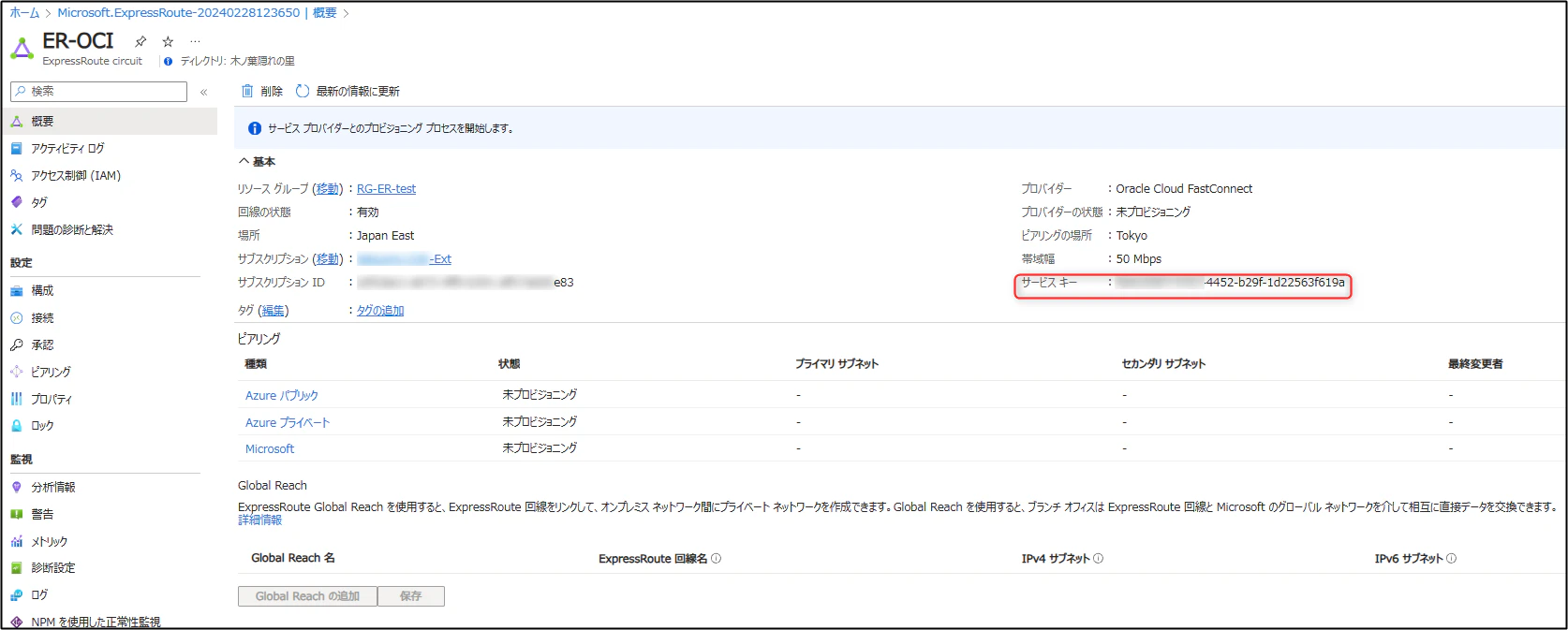Click the ExpressRoute circuit triangle icon
This screenshot has width=1568, height=630.
coord(22,48)
